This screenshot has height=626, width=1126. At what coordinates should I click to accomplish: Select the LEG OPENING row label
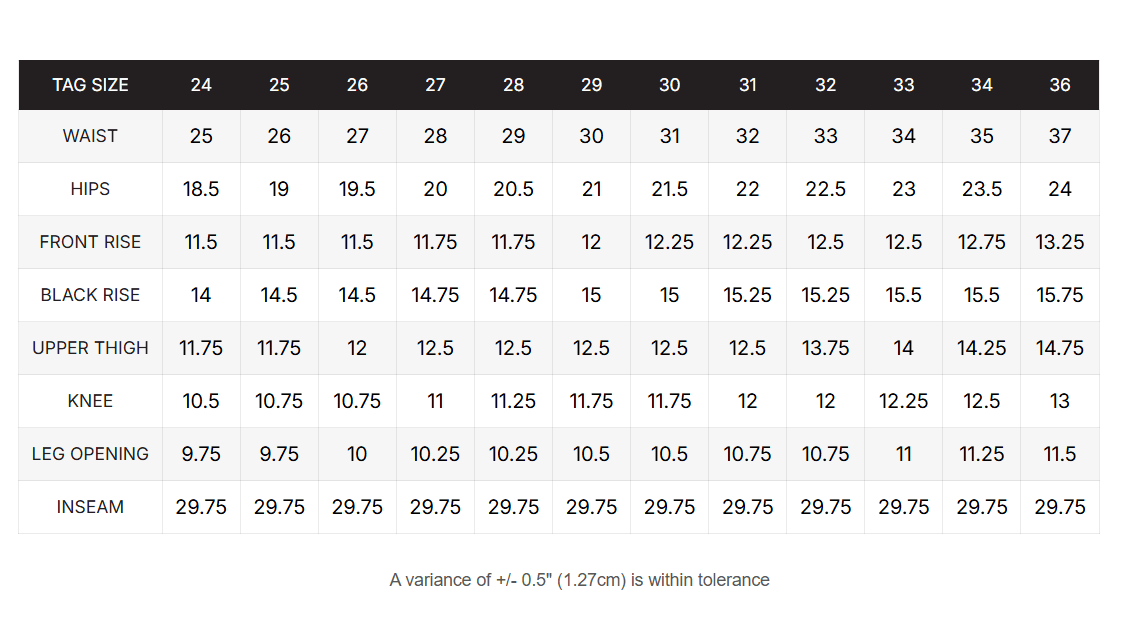point(90,454)
